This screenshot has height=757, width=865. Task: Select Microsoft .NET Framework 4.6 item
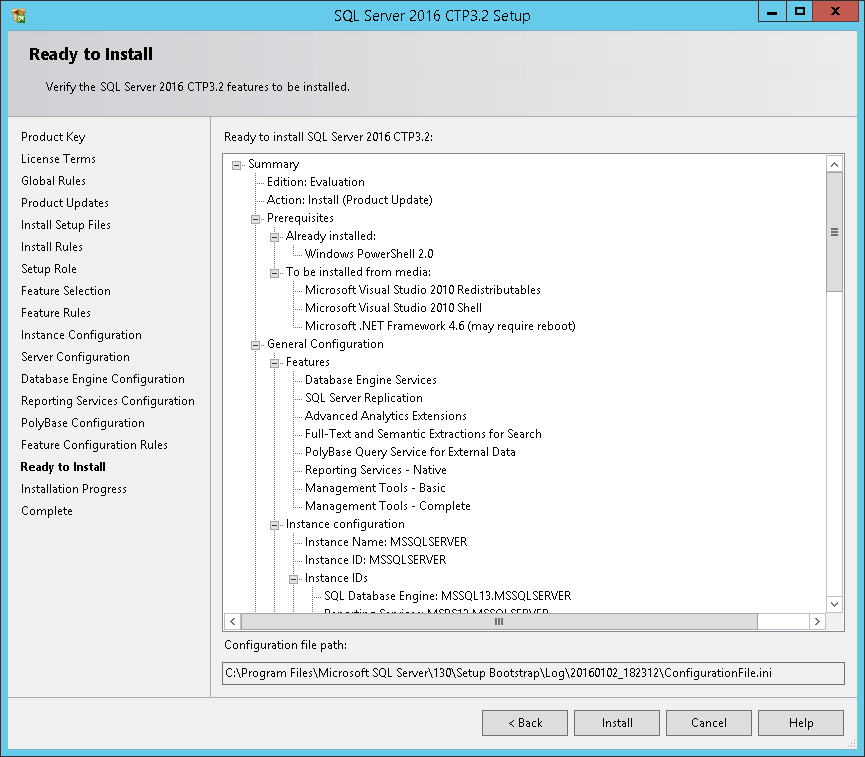coord(440,326)
